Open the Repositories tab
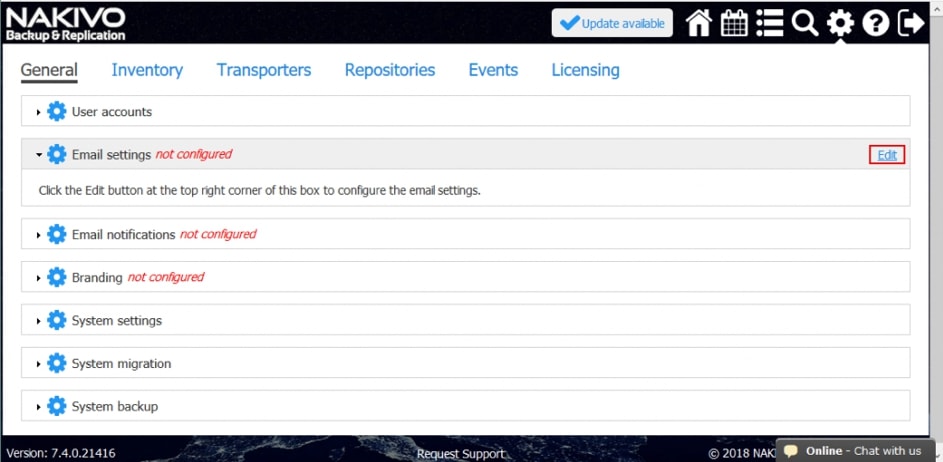Viewport: 943px width, 462px height. point(390,70)
